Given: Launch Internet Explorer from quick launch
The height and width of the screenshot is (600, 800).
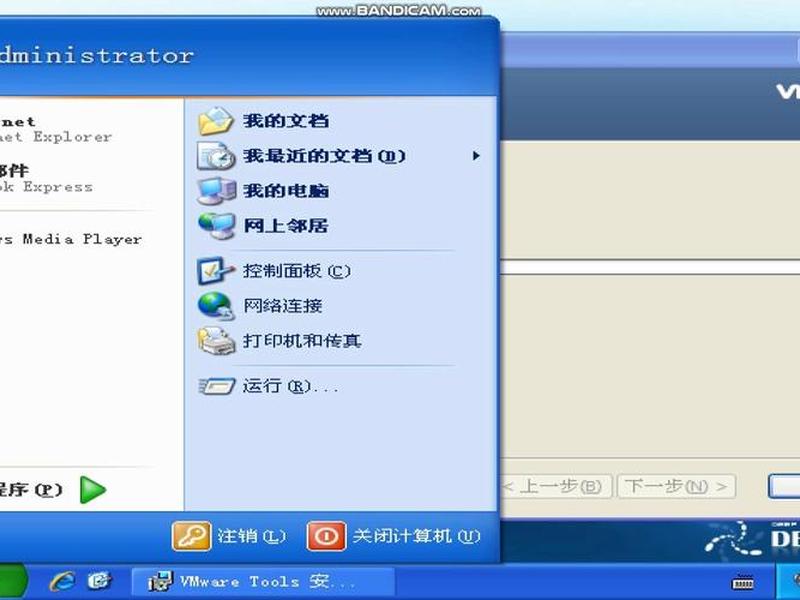Looking at the screenshot, I should [x=62, y=581].
